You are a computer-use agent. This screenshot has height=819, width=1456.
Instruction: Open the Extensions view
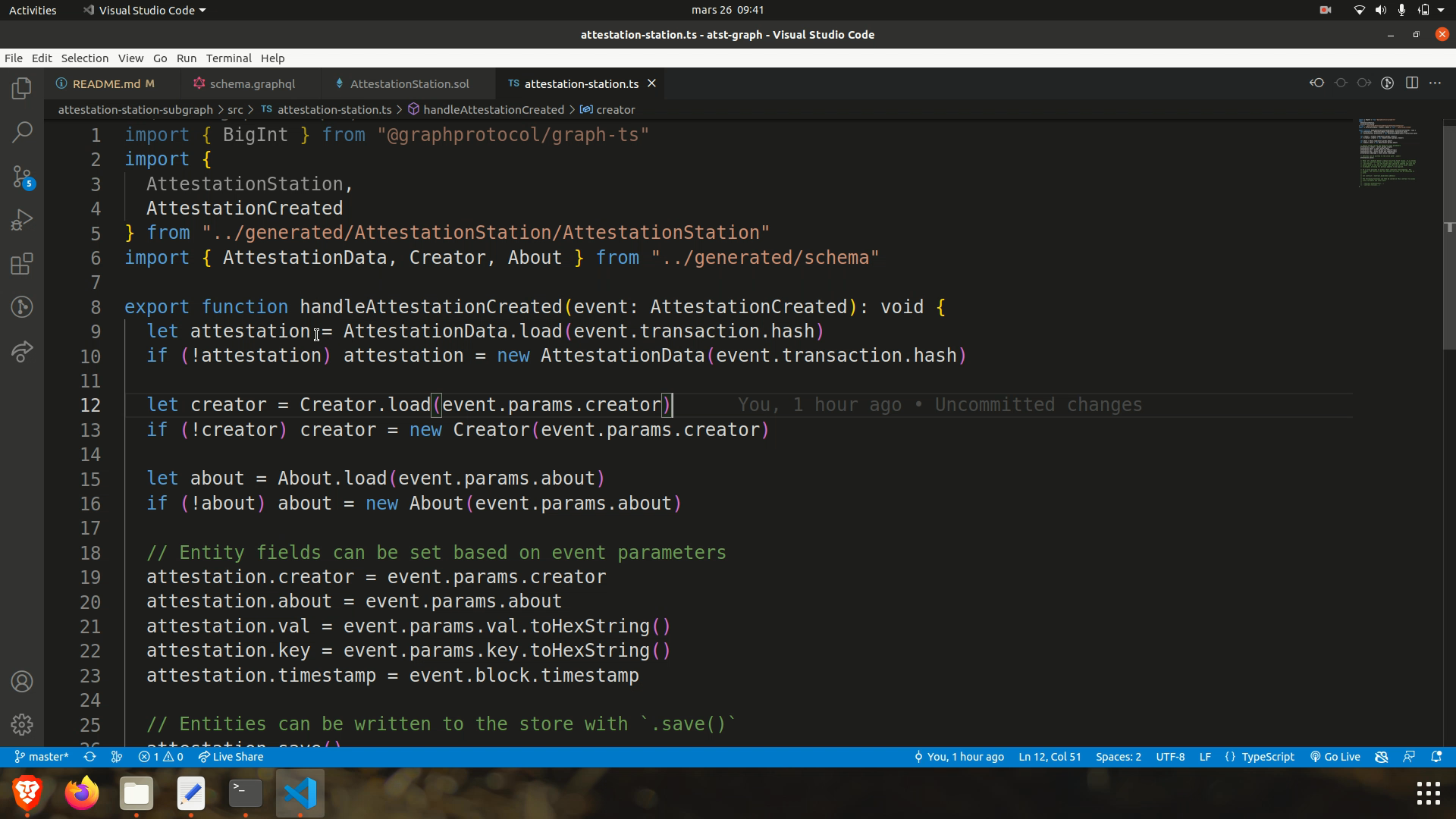pos(22,264)
